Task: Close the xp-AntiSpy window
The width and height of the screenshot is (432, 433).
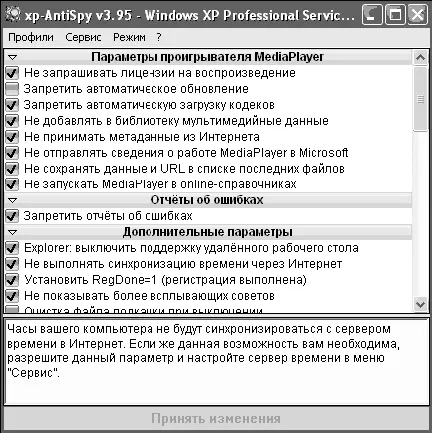Action: click(x=417, y=15)
